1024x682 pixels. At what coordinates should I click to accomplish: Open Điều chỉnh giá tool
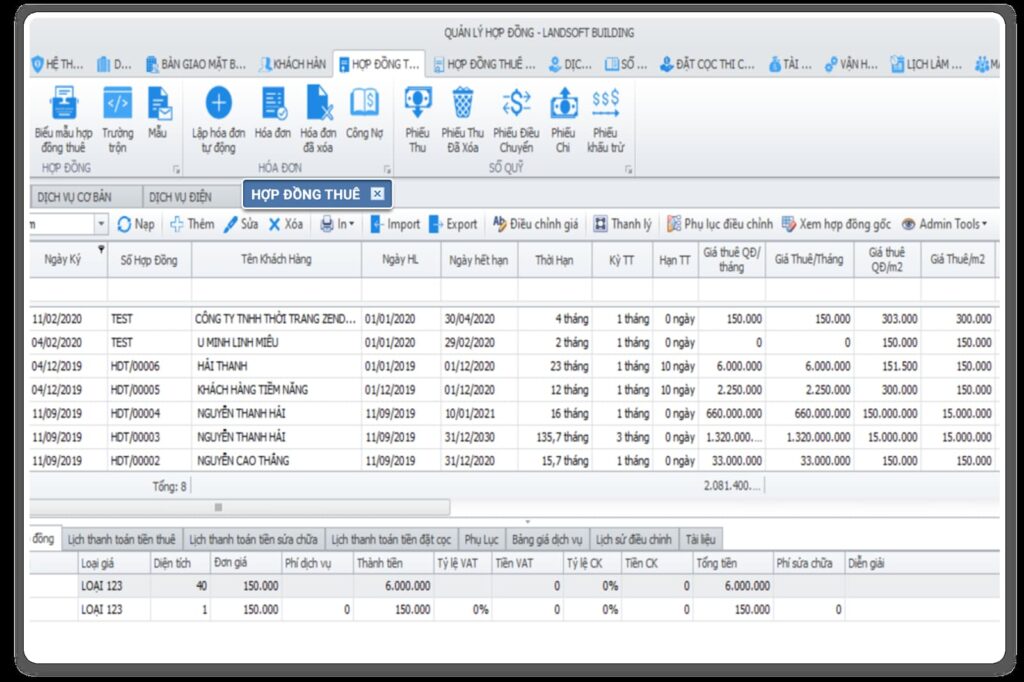point(536,224)
